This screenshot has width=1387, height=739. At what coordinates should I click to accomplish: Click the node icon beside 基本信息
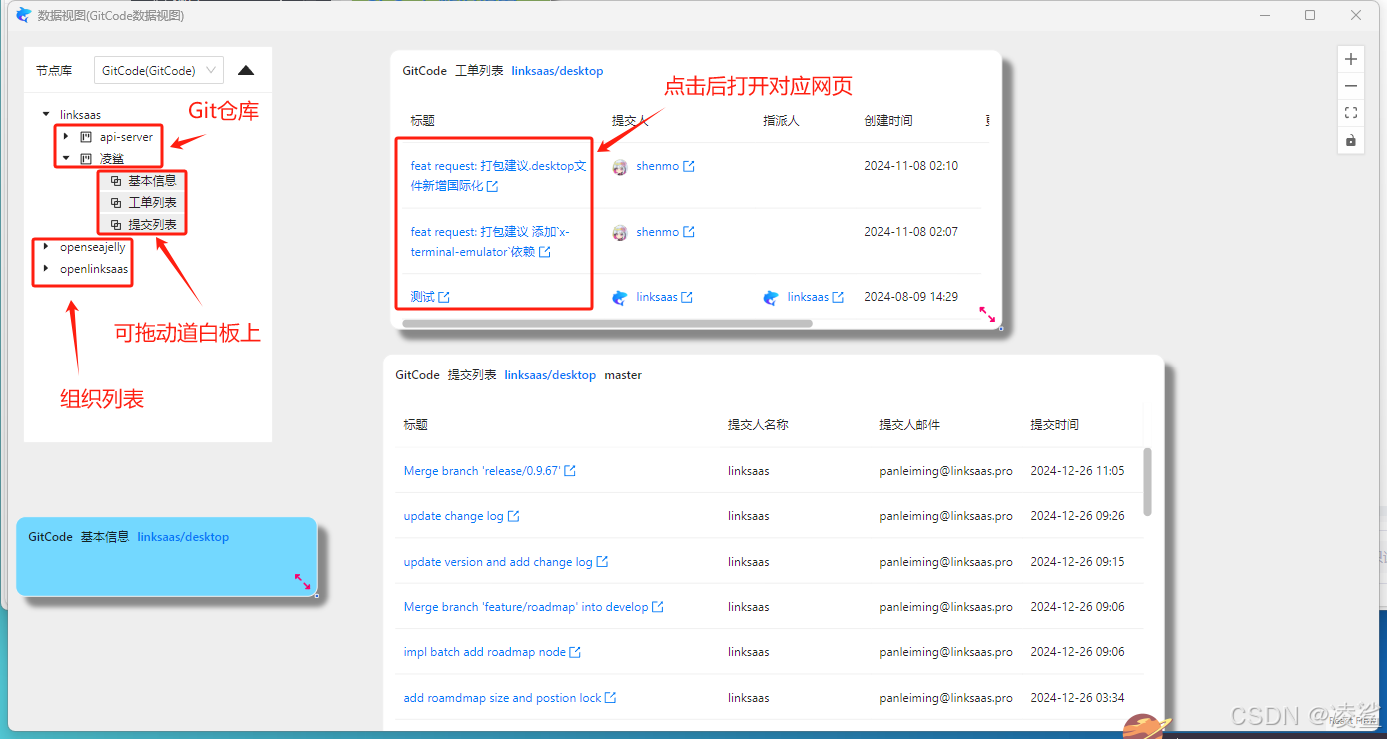coord(116,180)
